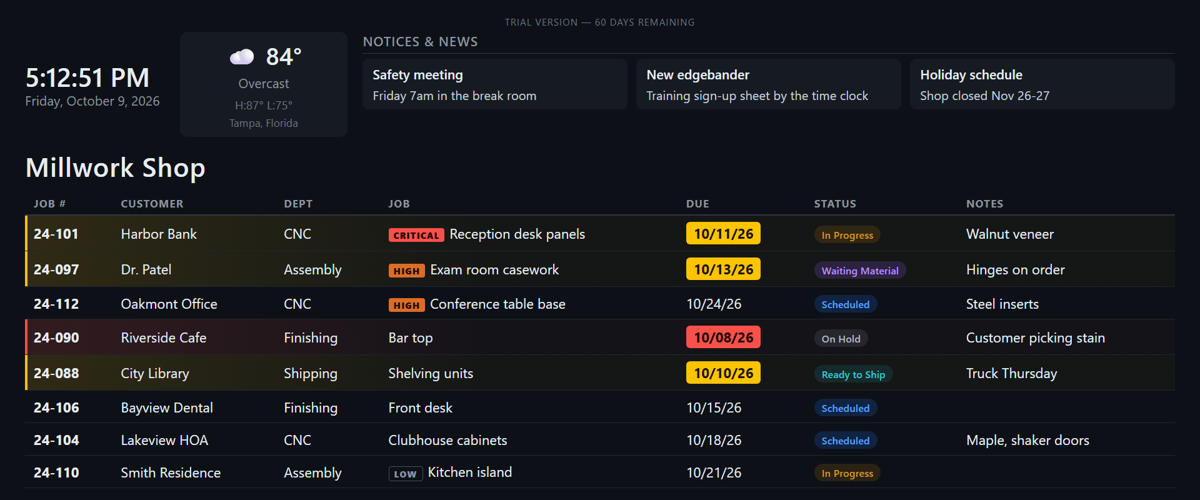Click the NOTES column header
1200x500 pixels.
(x=984, y=204)
